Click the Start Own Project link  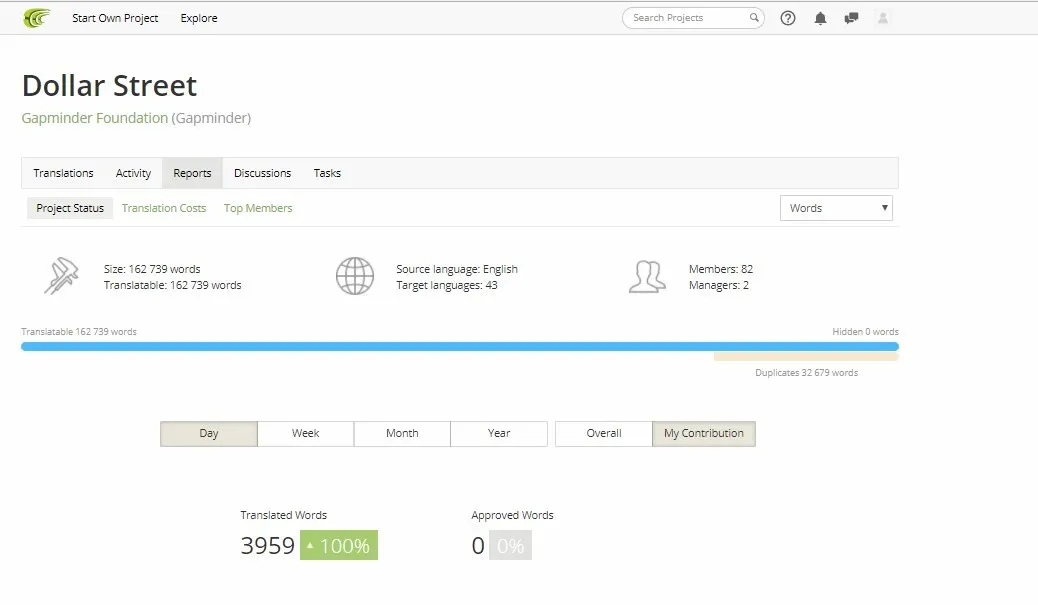click(x=115, y=18)
